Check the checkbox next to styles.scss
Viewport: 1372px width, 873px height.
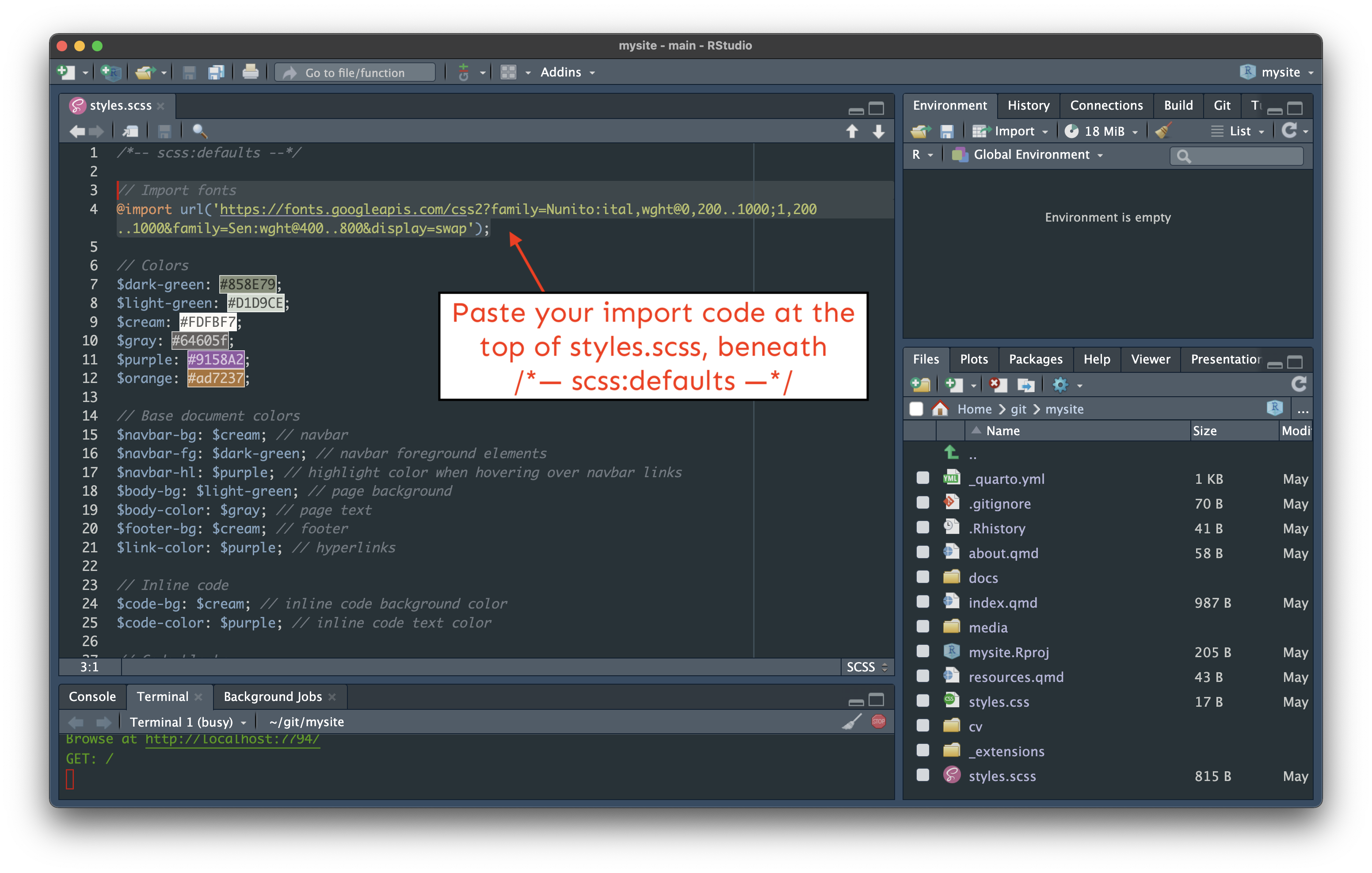923,776
